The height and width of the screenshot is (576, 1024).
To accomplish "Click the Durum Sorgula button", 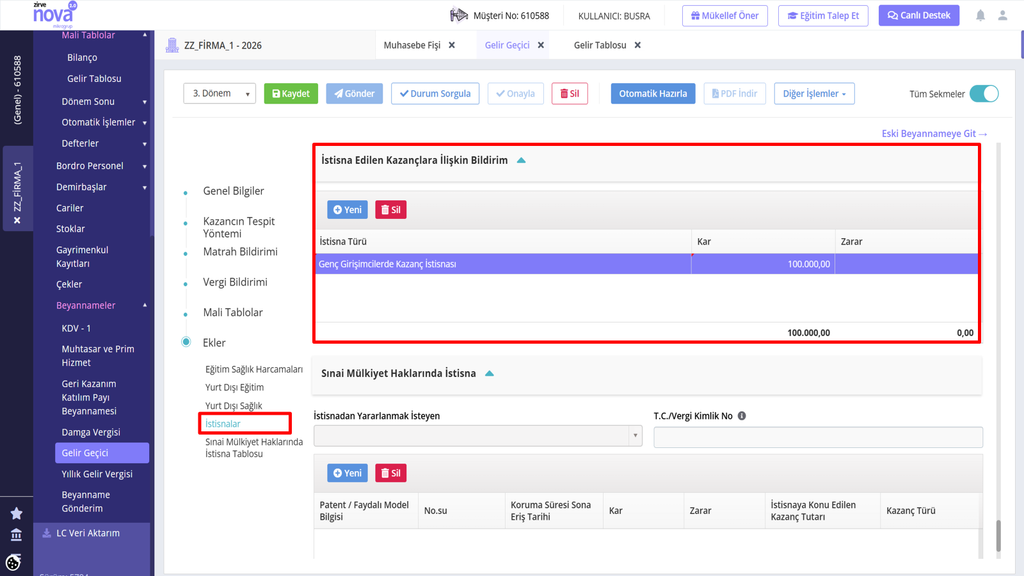I will [435, 93].
